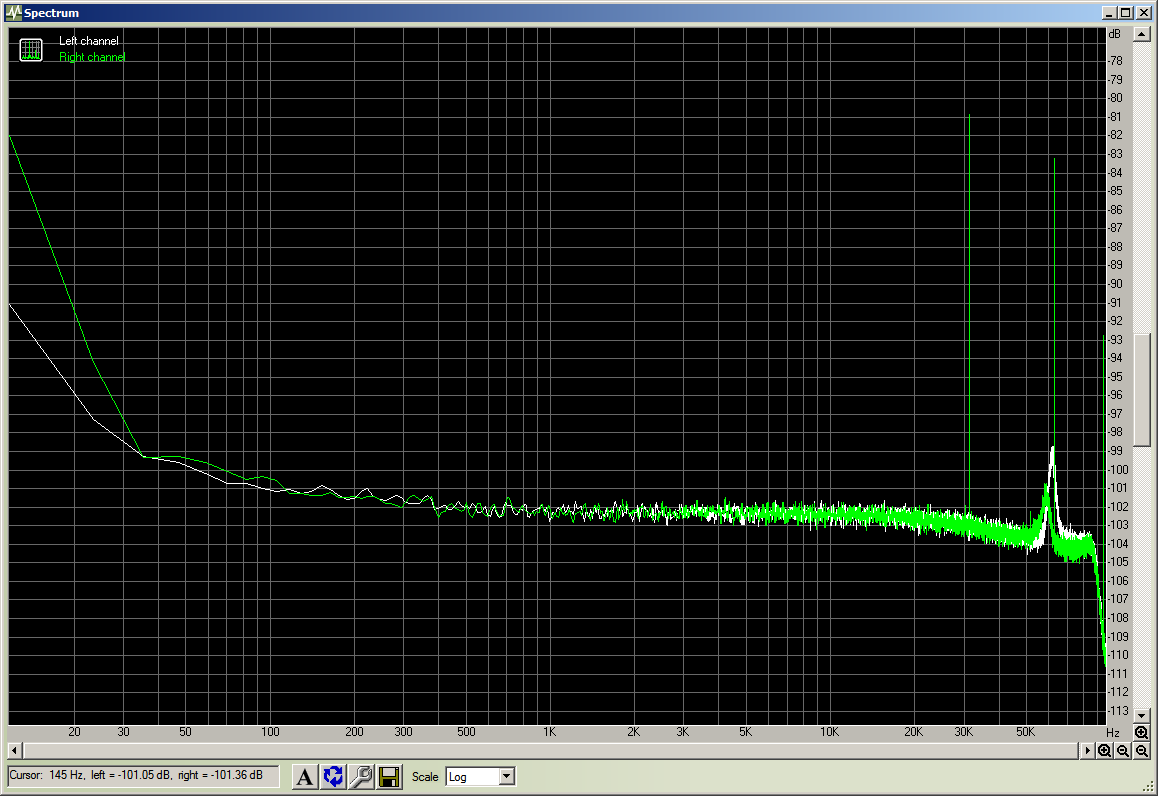Click the vertical scrollbar down arrow
Viewport: 1158px width, 796px height.
[1142, 716]
